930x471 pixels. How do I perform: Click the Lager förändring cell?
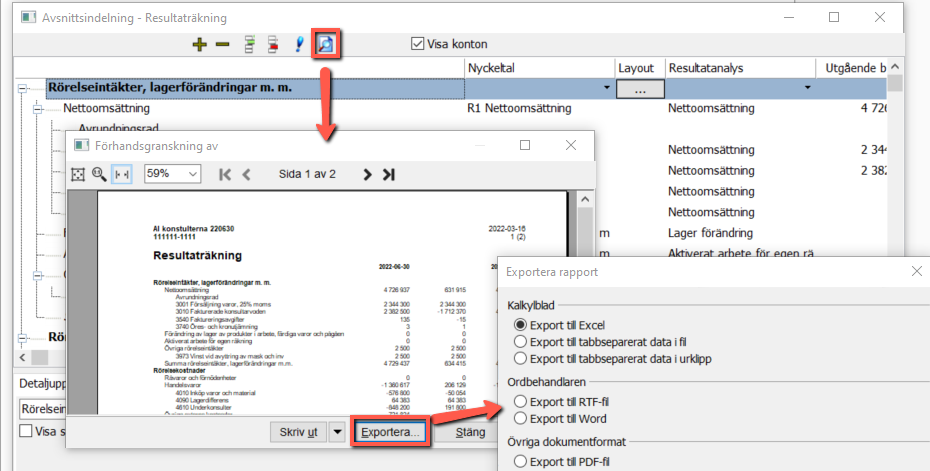coord(710,233)
